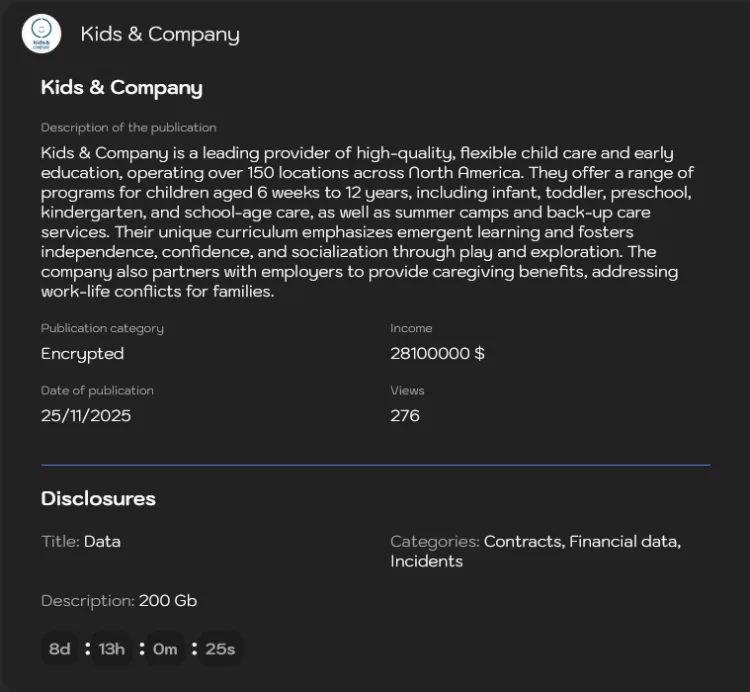This screenshot has height=692, width=750.
Task: Click the '13h' countdown hours box
Action: [111, 649]
